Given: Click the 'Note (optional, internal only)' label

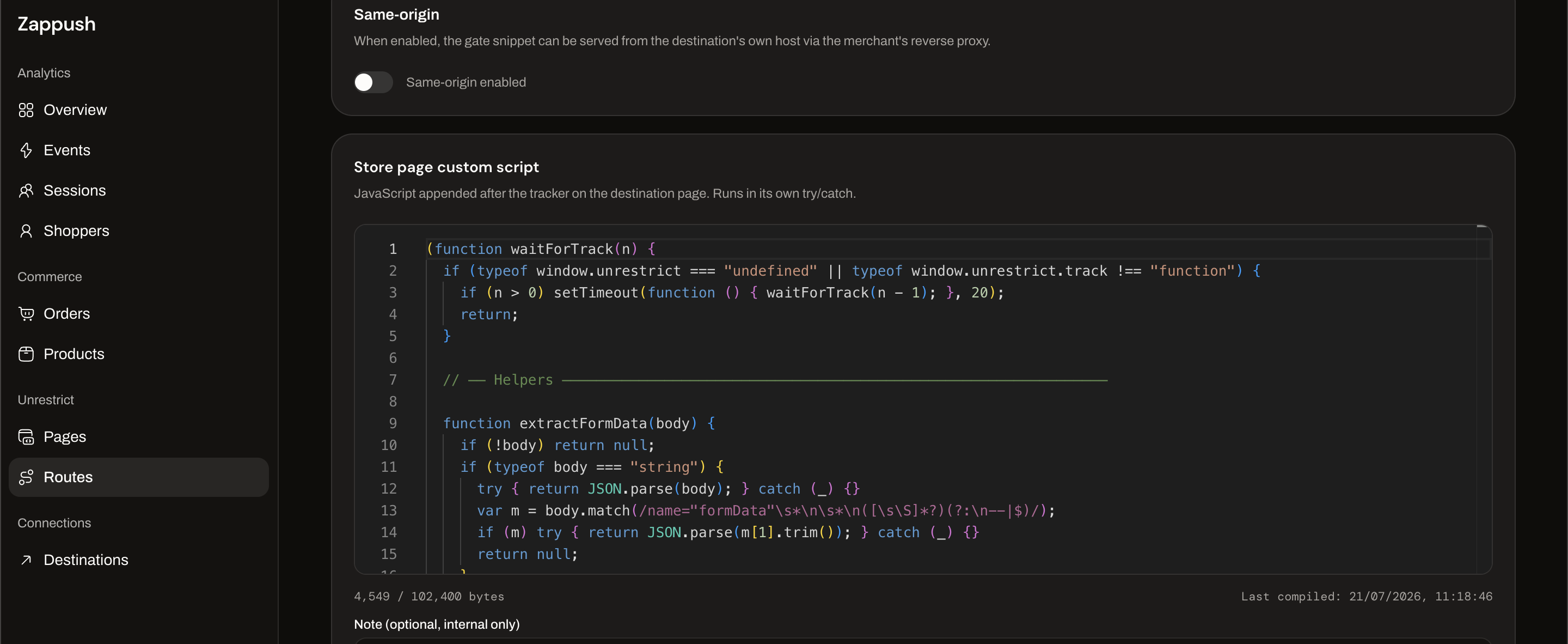Looking at the screenshot, I should coord(437,624).
